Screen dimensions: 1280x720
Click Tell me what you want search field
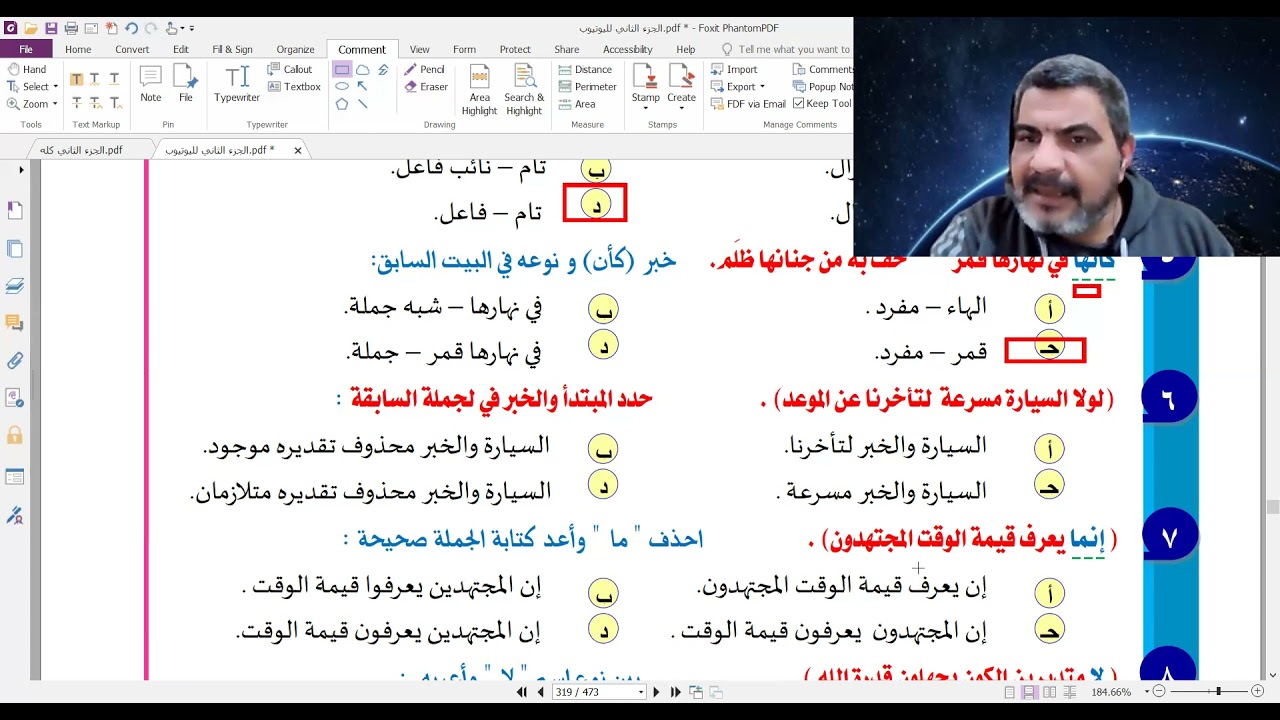coord(785,49)
